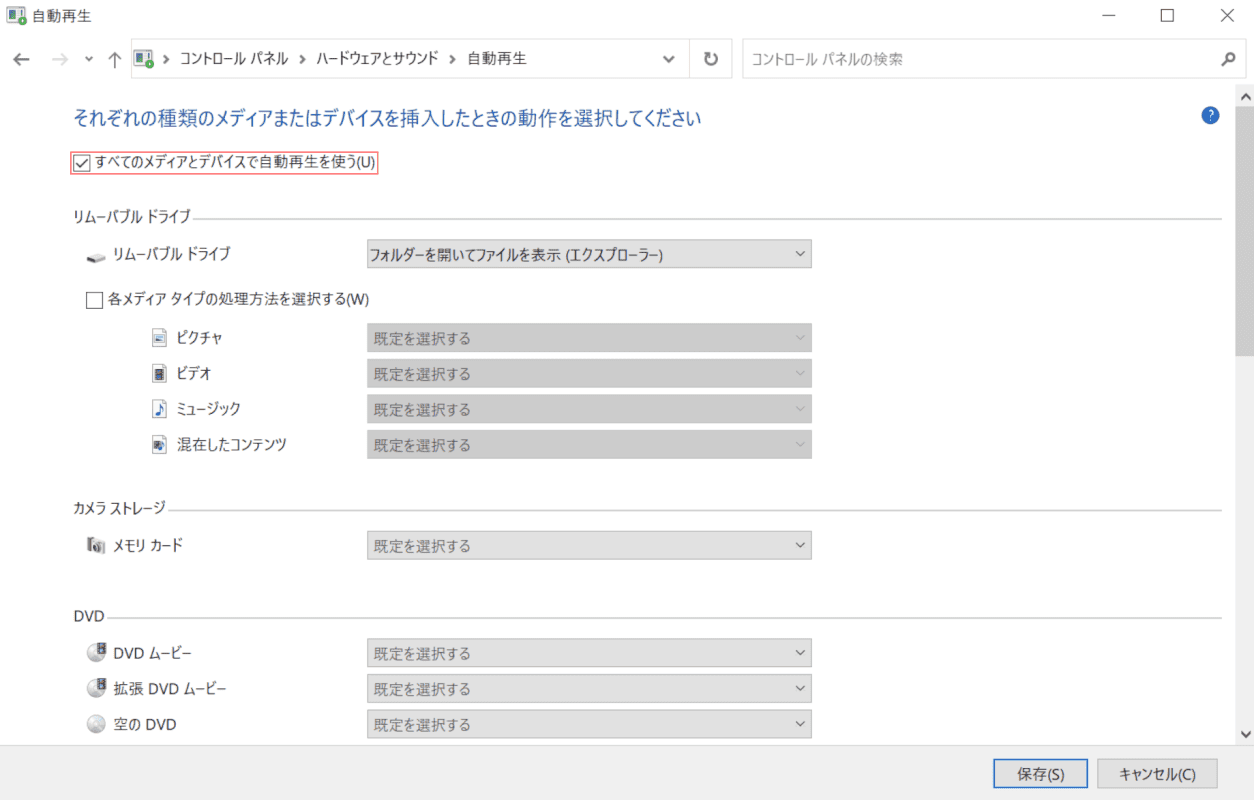1254x800 pixels.
Task: Expand address bar history dropdown arrow
Action: pyautogui.click(x=669, y=59)
